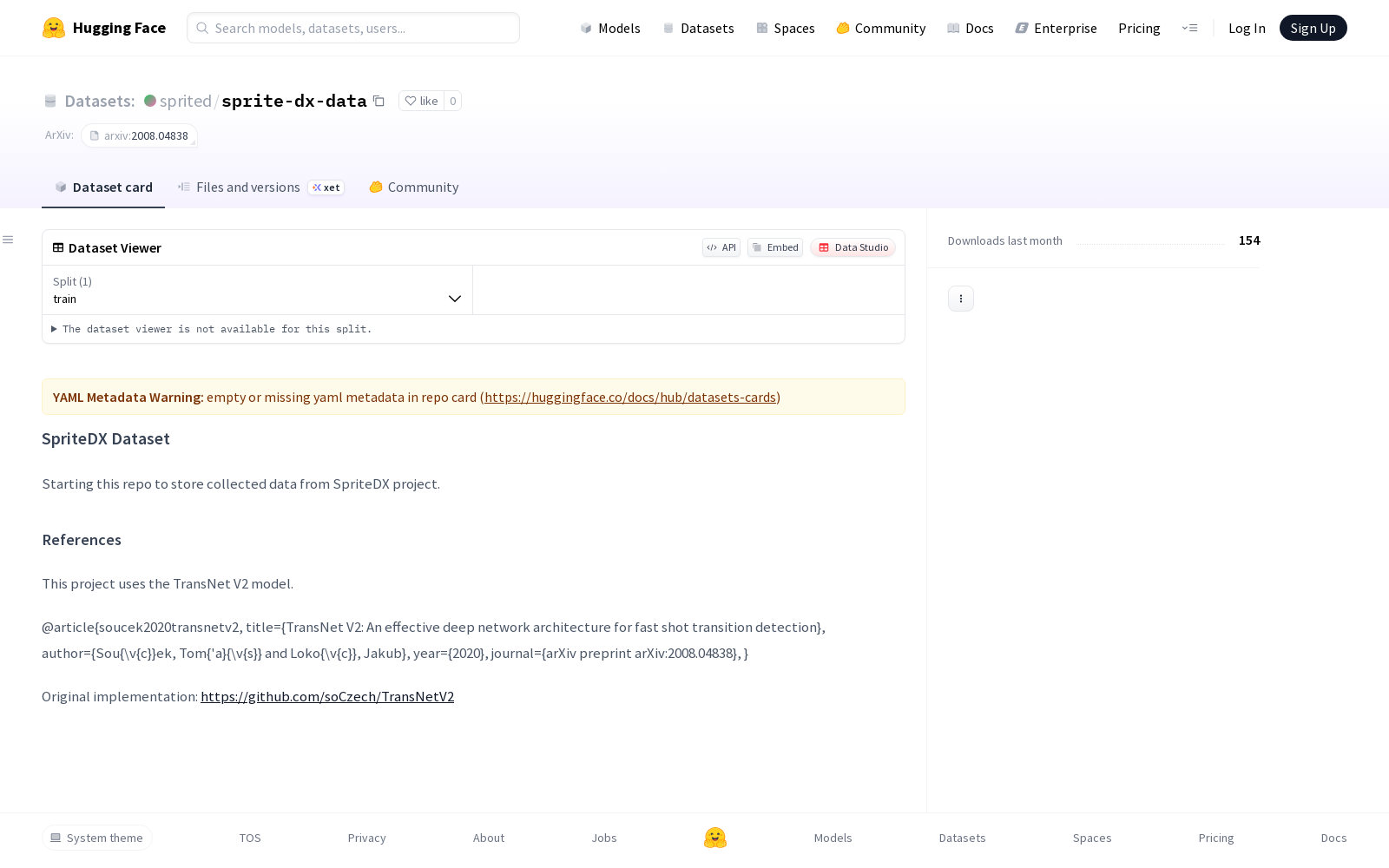
Task: Open Docs in top navigation
Action: click(970, 28)
